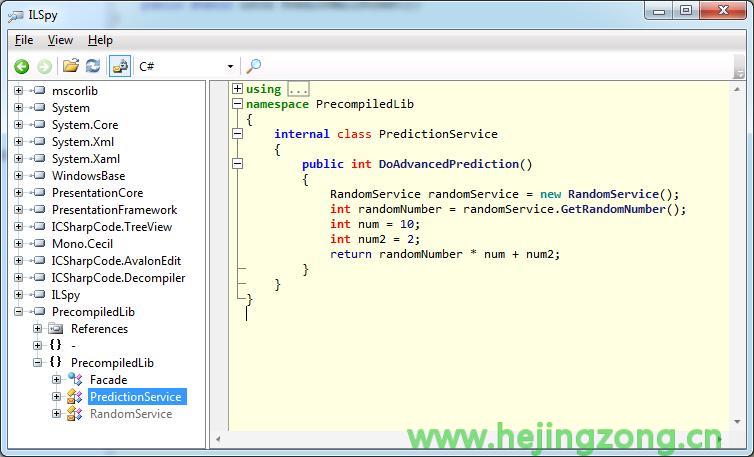Screen dimensions: 754x457
Task: Collapse the PrecompiledLib assembly node
Action: click(18, 312)
